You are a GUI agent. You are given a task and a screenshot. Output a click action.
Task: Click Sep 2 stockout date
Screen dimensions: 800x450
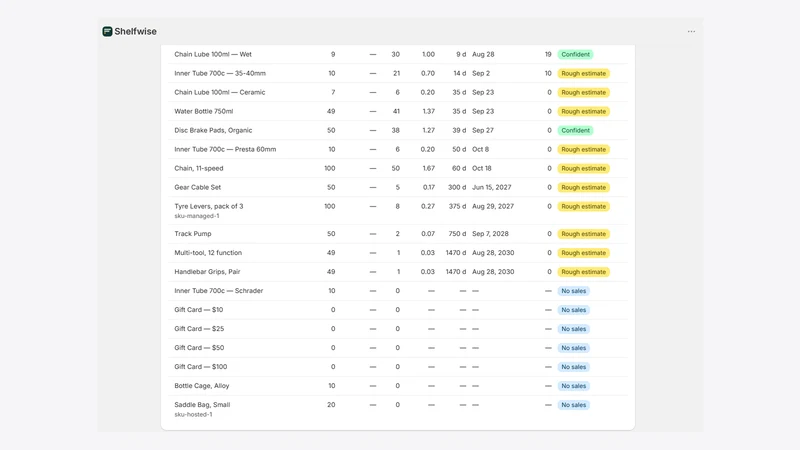pos(481,73)
